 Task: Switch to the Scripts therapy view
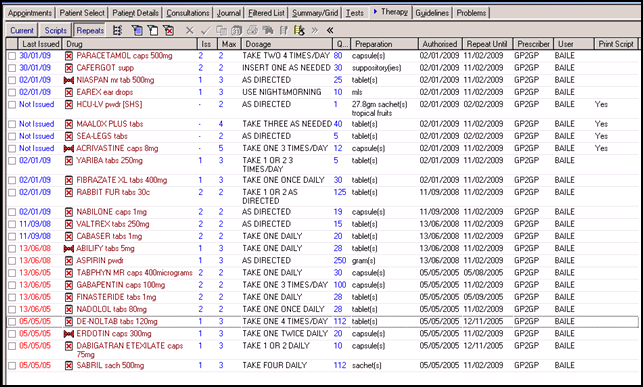55,31
